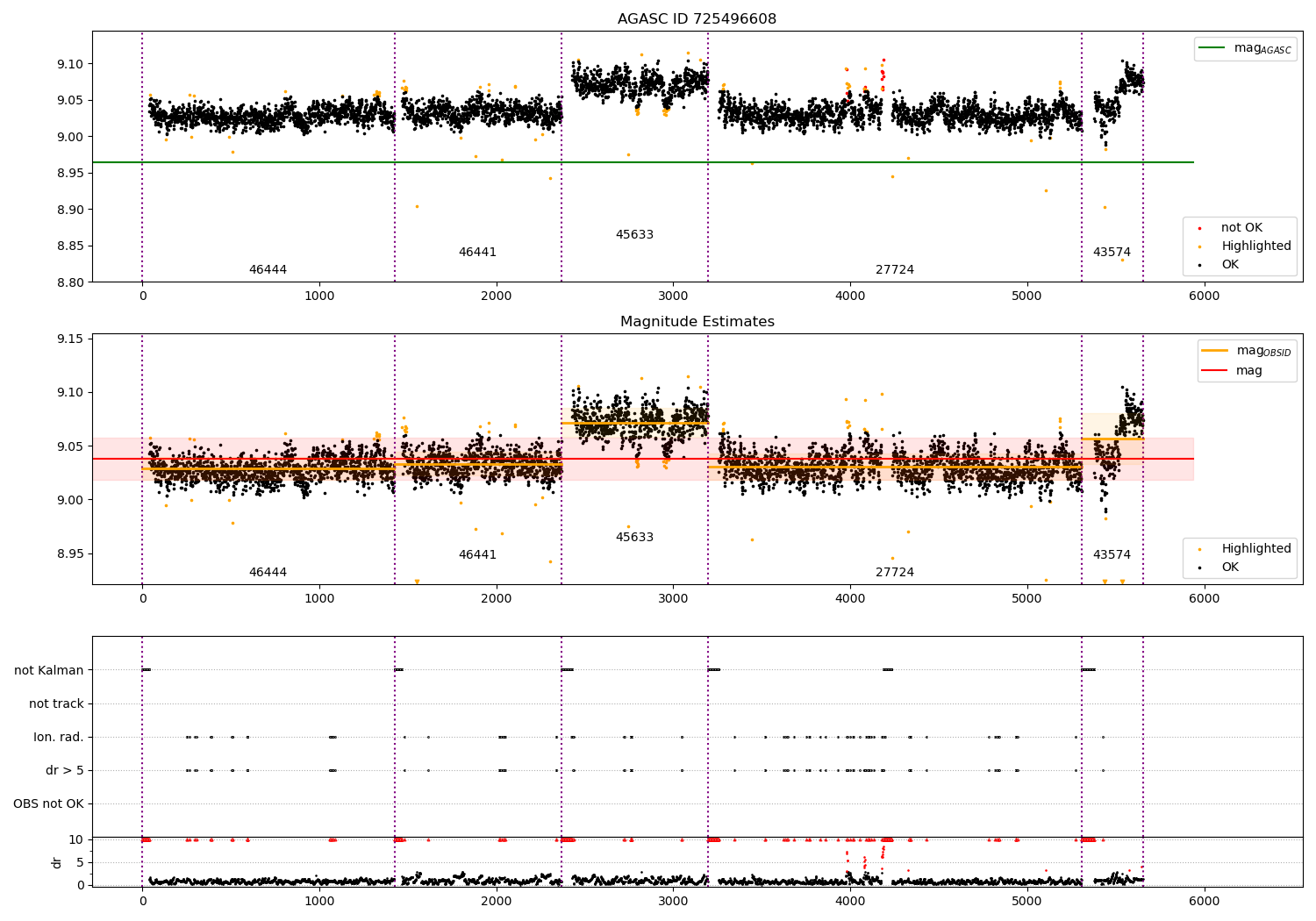Click the 3000 x-axis tick of top plot
The image size is (1316, 921).
(673, 296)
